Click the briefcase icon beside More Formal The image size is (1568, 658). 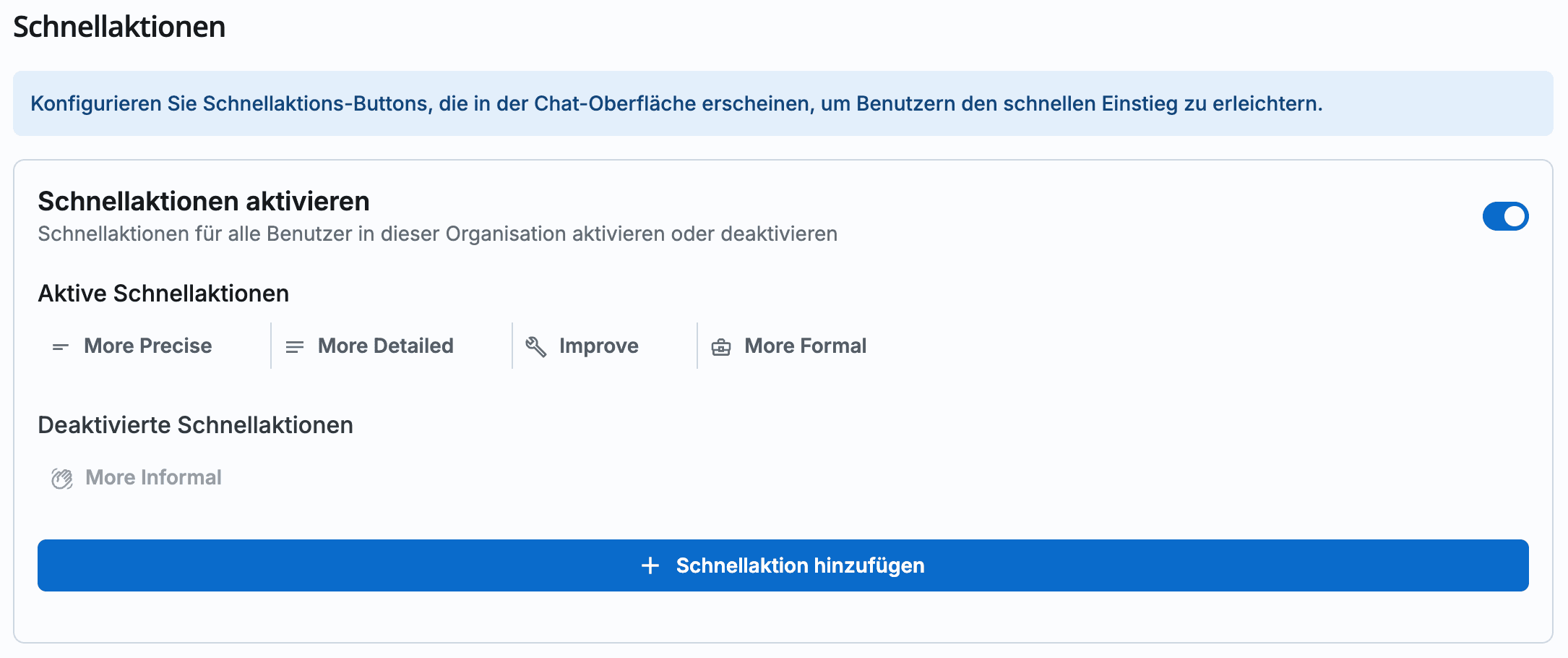pos(720,346)
